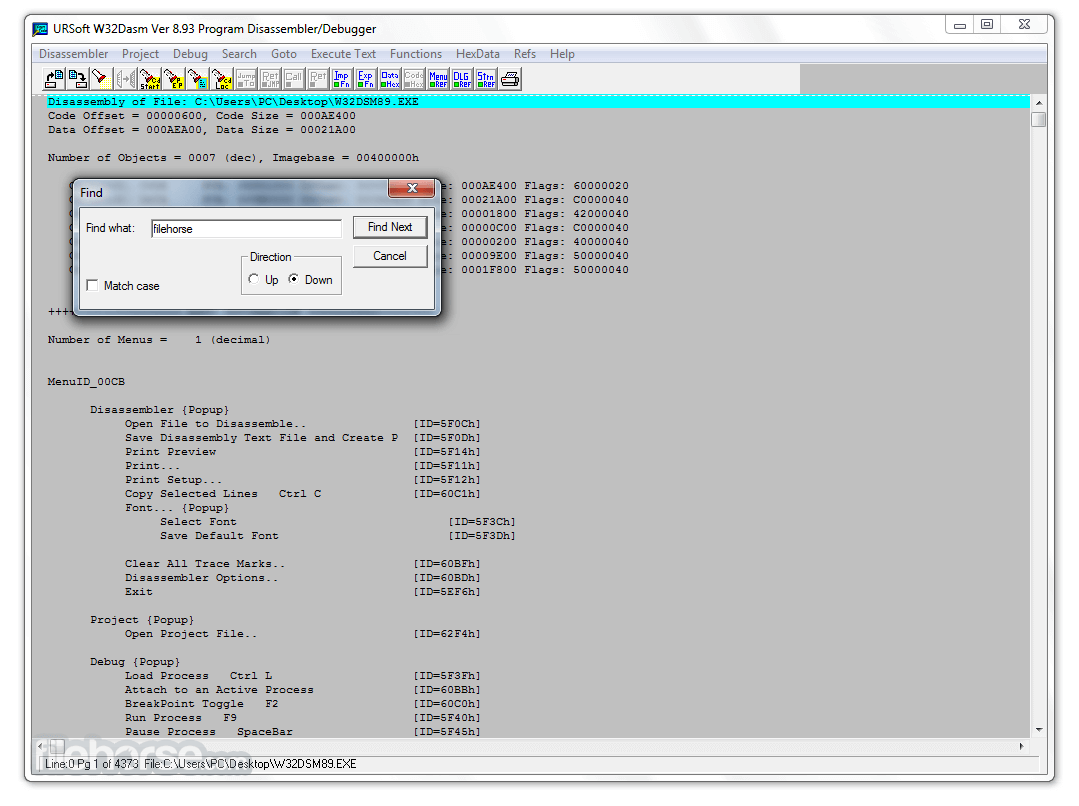The image size is (1079, 806).
Task: Open the Help menu
Action: [562, 54]
